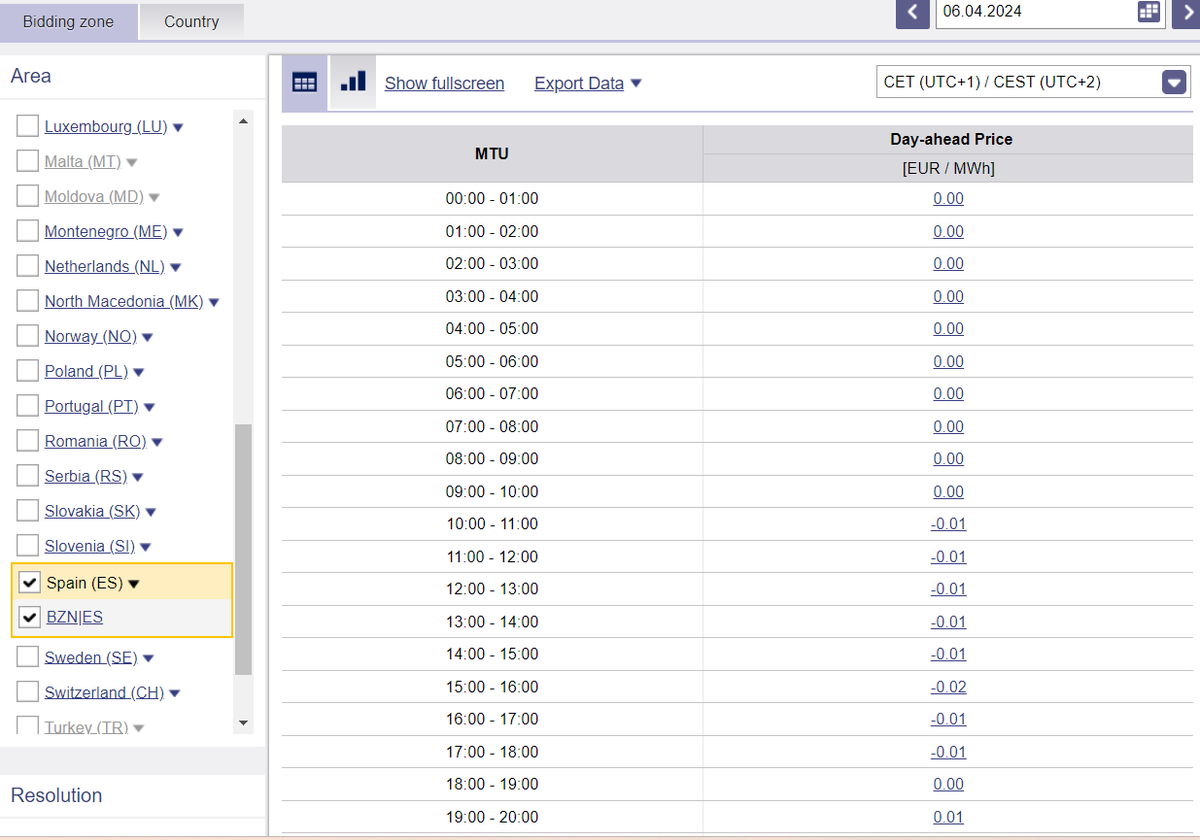Image resolution: width=1200 pixels, height=840 pixels.
Task: Expand North Macedonia (MK) arrow
Action: [214, 302]
